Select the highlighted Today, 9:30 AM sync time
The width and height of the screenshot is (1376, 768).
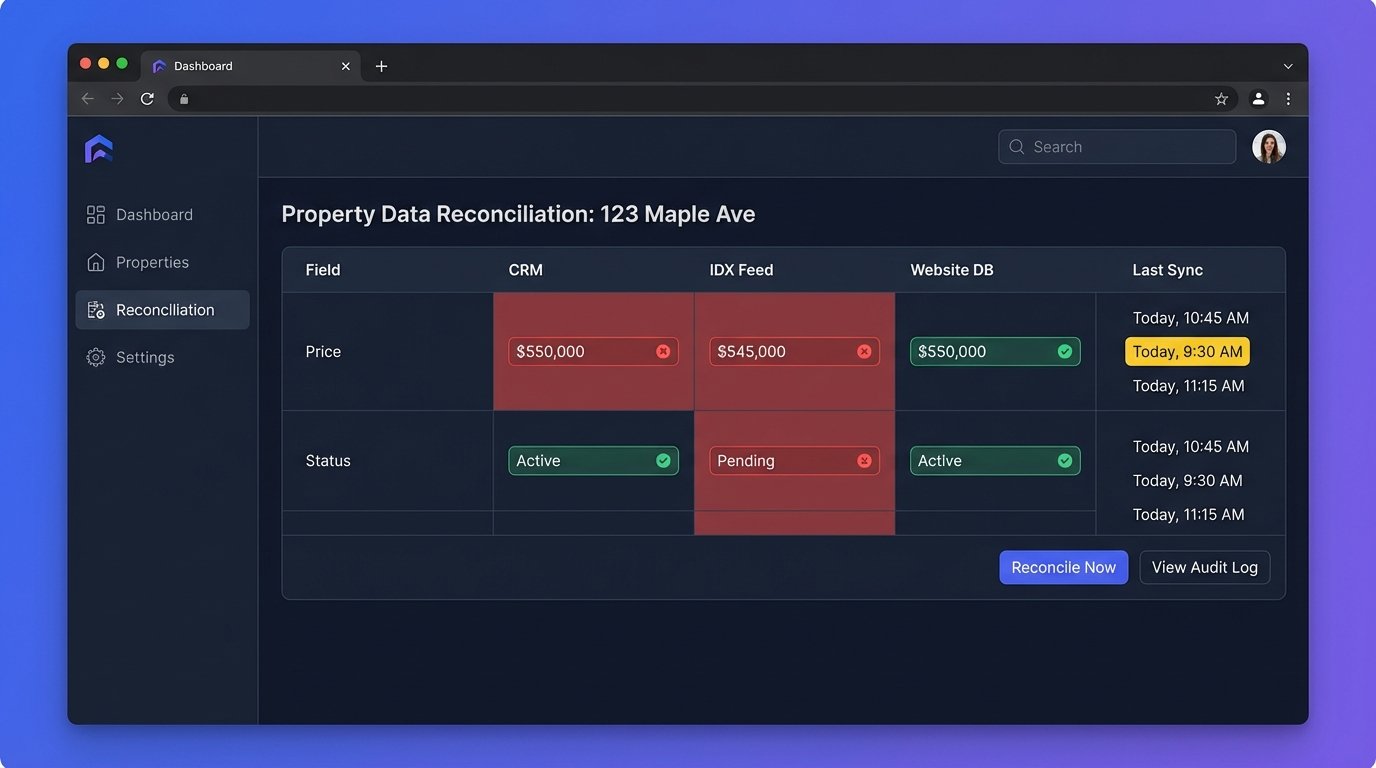pos(1187,352)
